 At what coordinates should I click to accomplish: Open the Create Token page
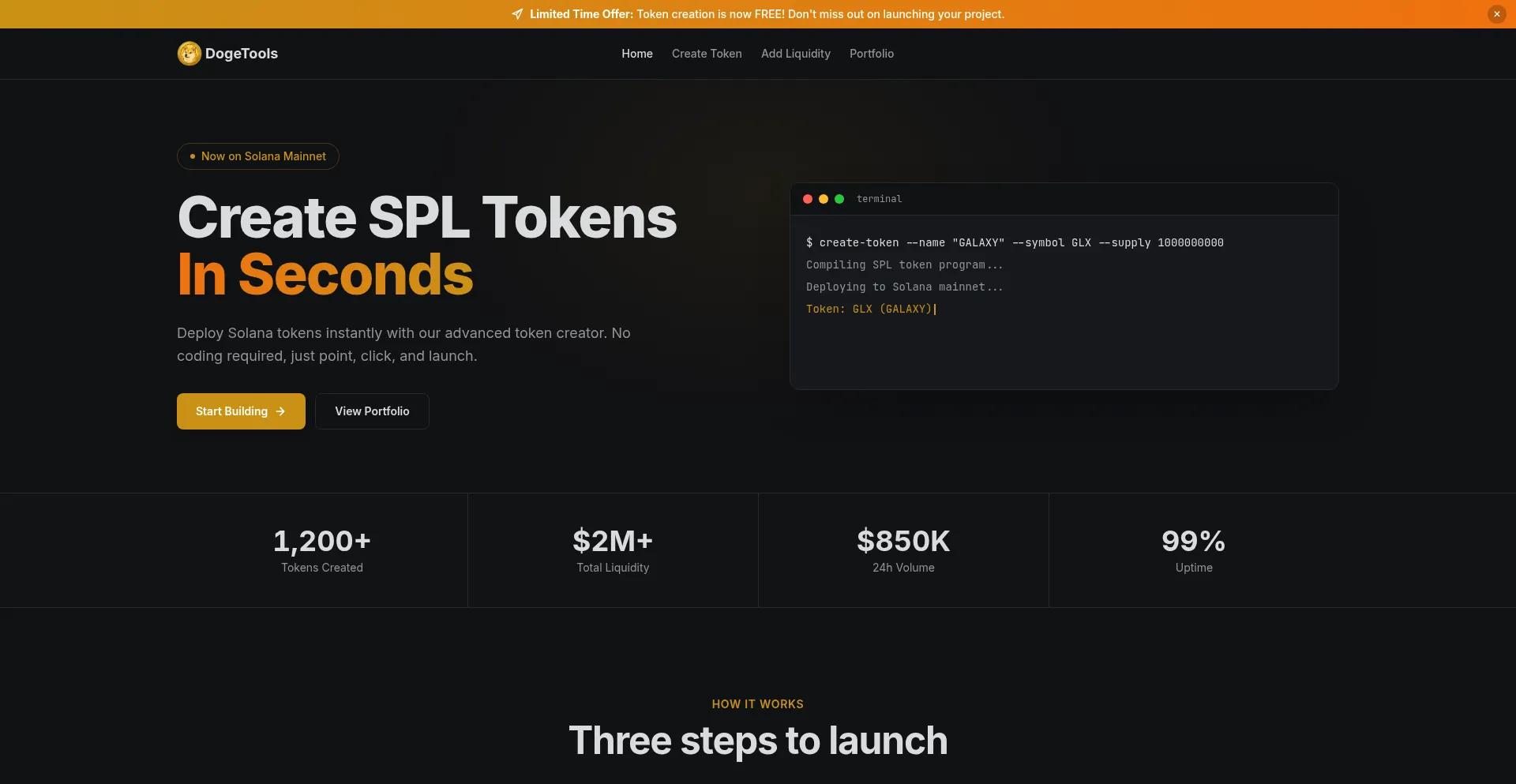pyautogui.click(x=707, y=54)
